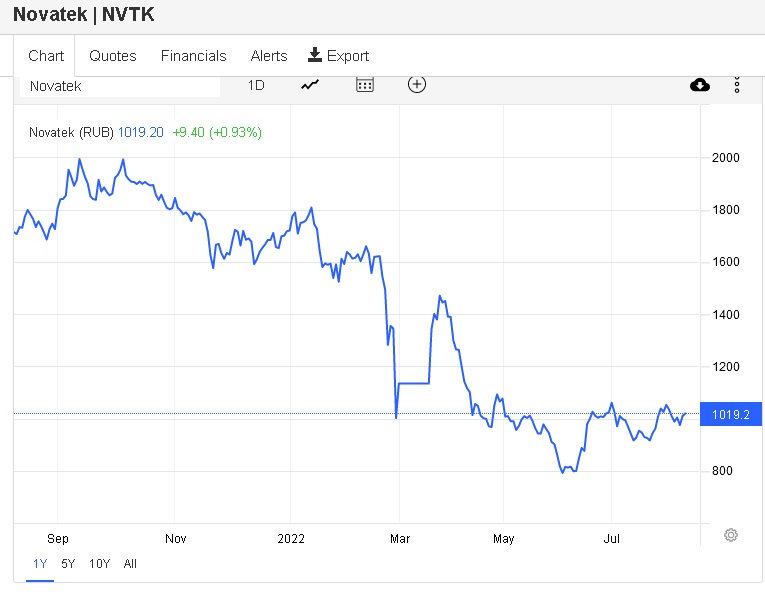Click the 1019.2 current price axis label

coord(732,414)
